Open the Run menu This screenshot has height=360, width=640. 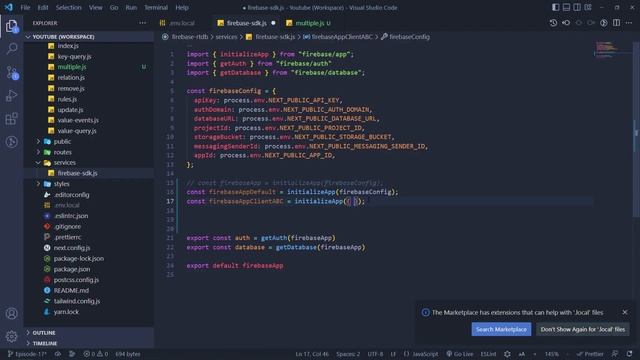tap(131, 7)
